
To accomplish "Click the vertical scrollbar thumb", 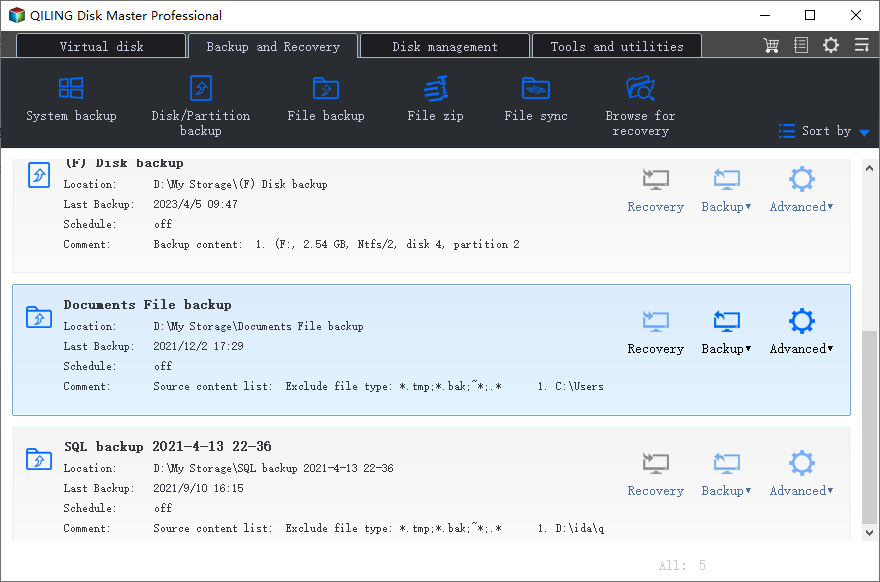I will (869, 427).
